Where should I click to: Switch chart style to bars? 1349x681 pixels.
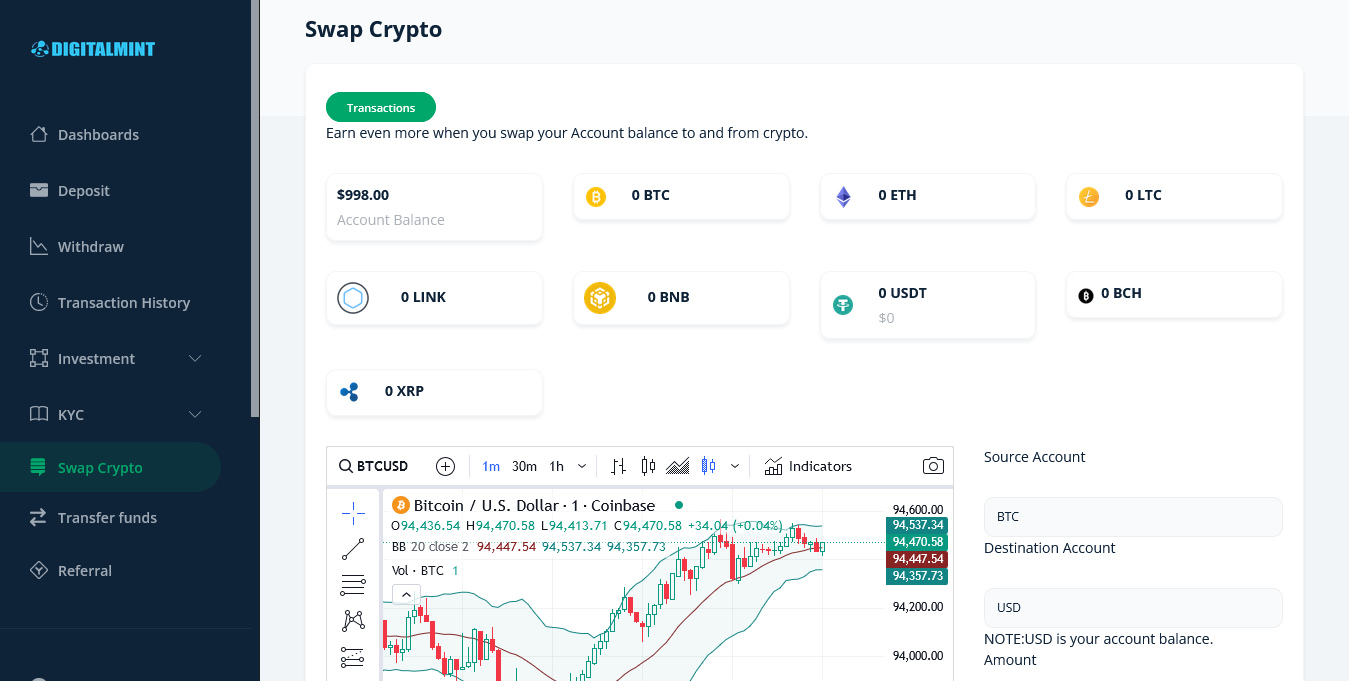click(619, 466)
